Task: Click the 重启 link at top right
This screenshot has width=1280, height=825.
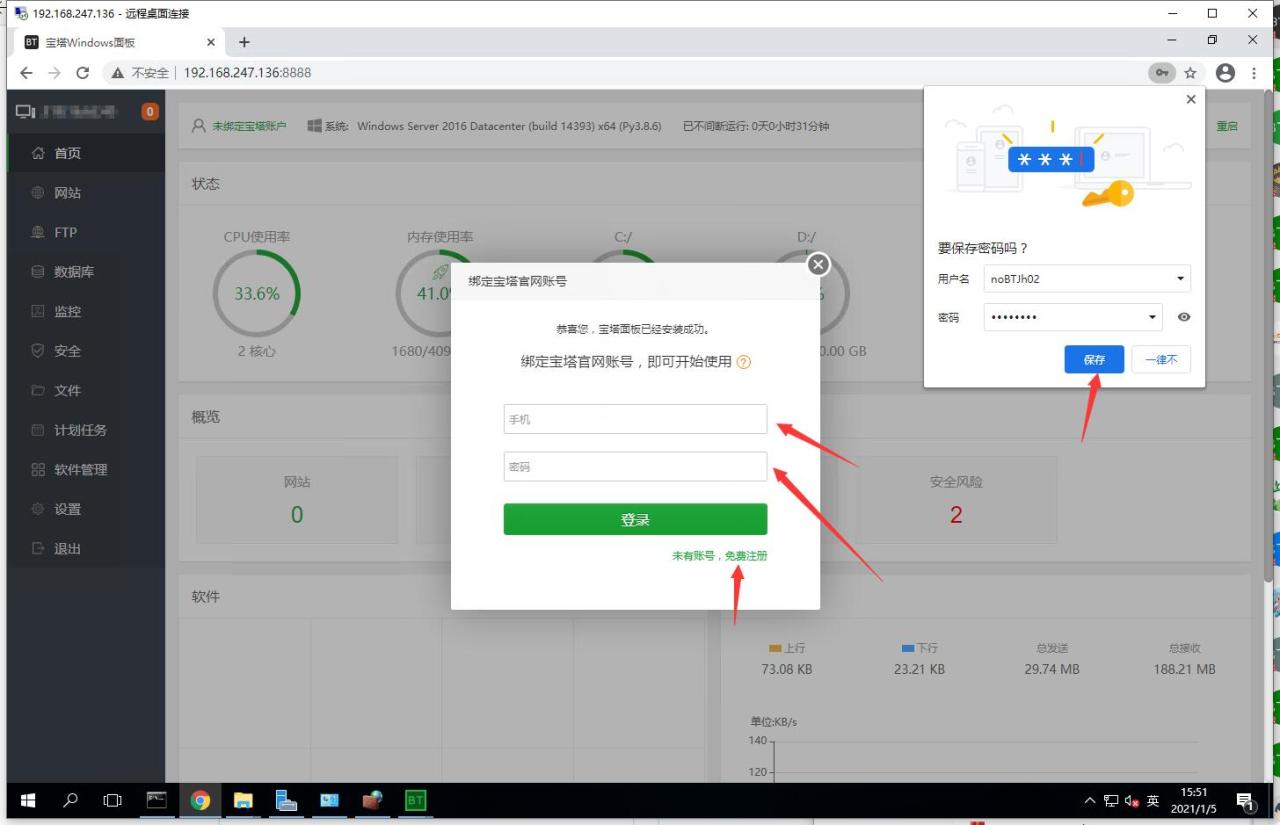Action: point(1227,126)
